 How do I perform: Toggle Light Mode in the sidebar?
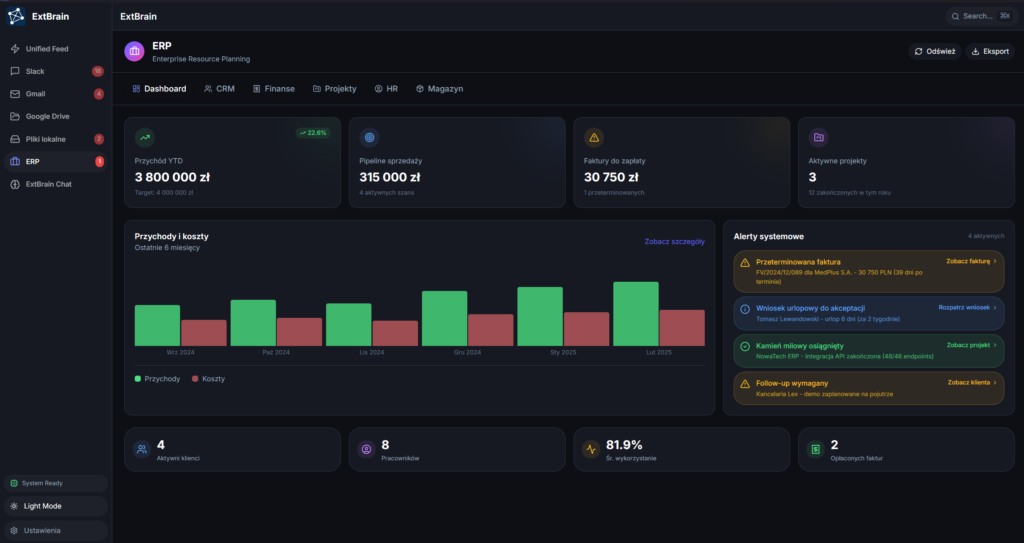pyautogui.click(x=55, y=506)
